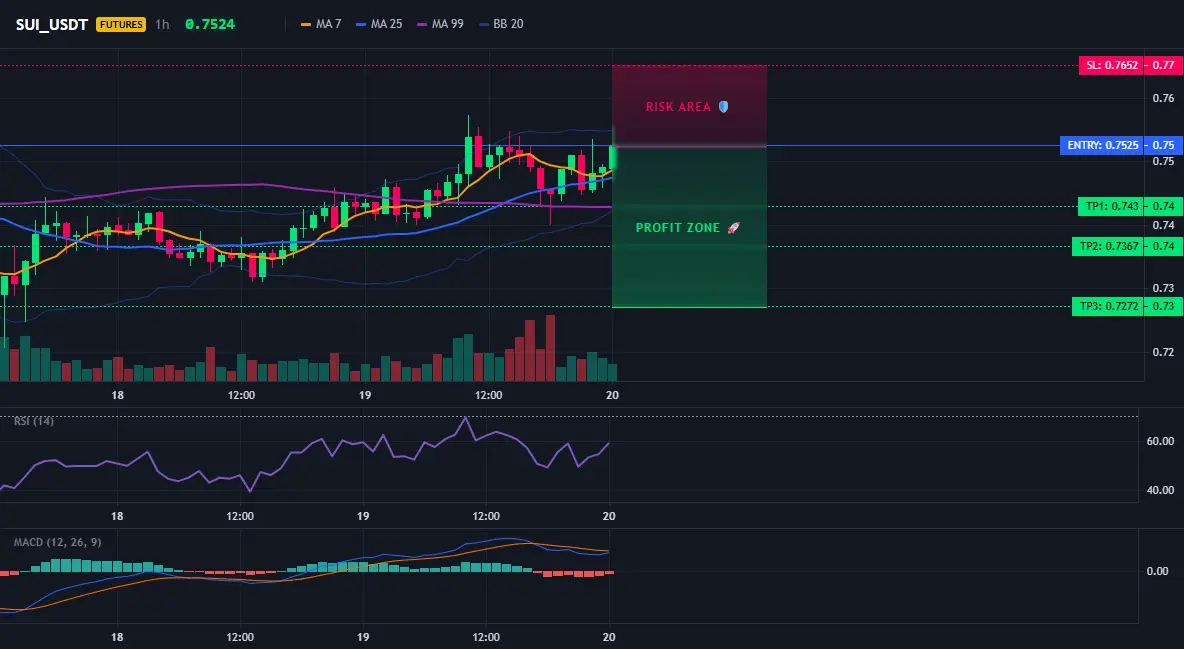This screenshot has width=1184, height=649.
Task: Click the yellow FUTURES badge
Action: coord(121,24)
